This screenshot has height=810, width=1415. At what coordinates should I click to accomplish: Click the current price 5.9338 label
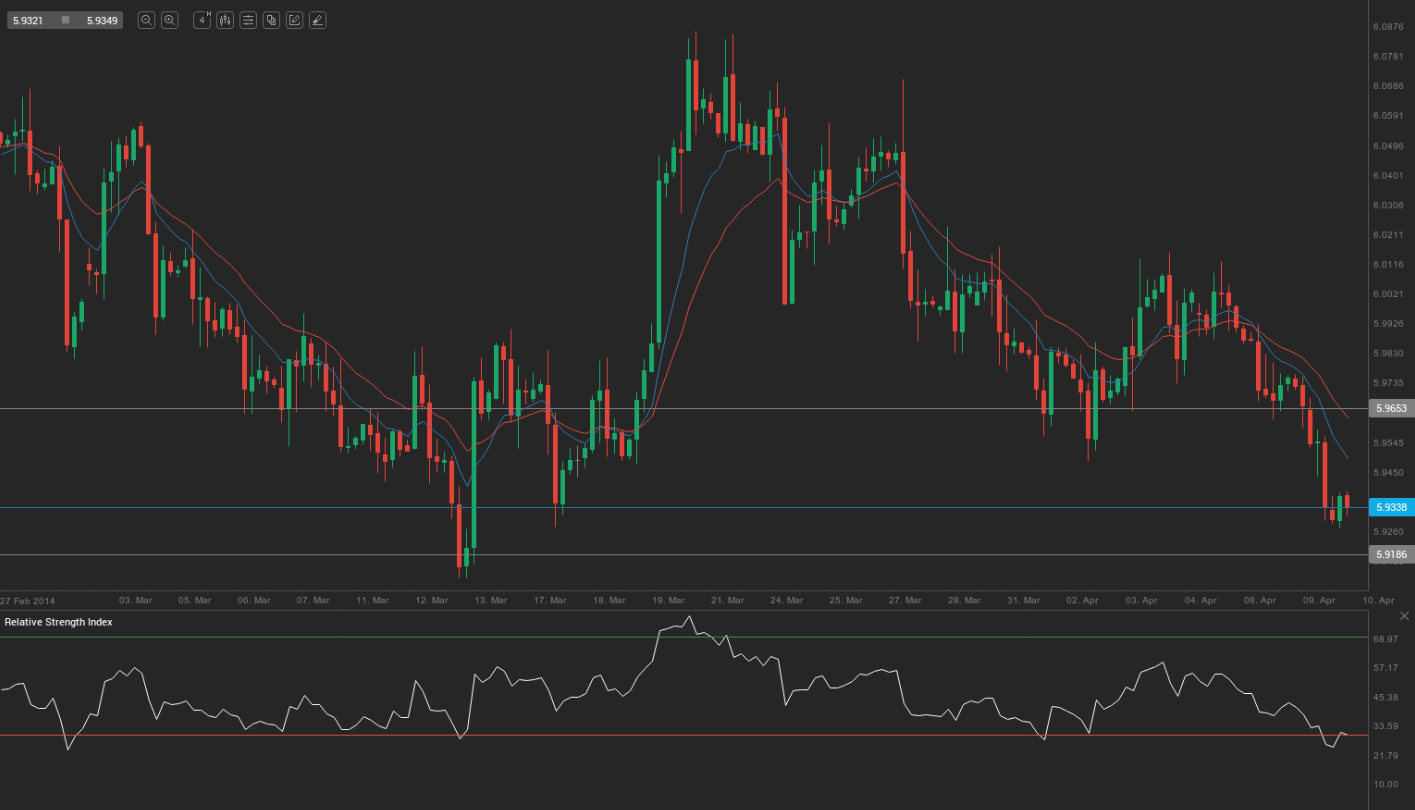1390,508
